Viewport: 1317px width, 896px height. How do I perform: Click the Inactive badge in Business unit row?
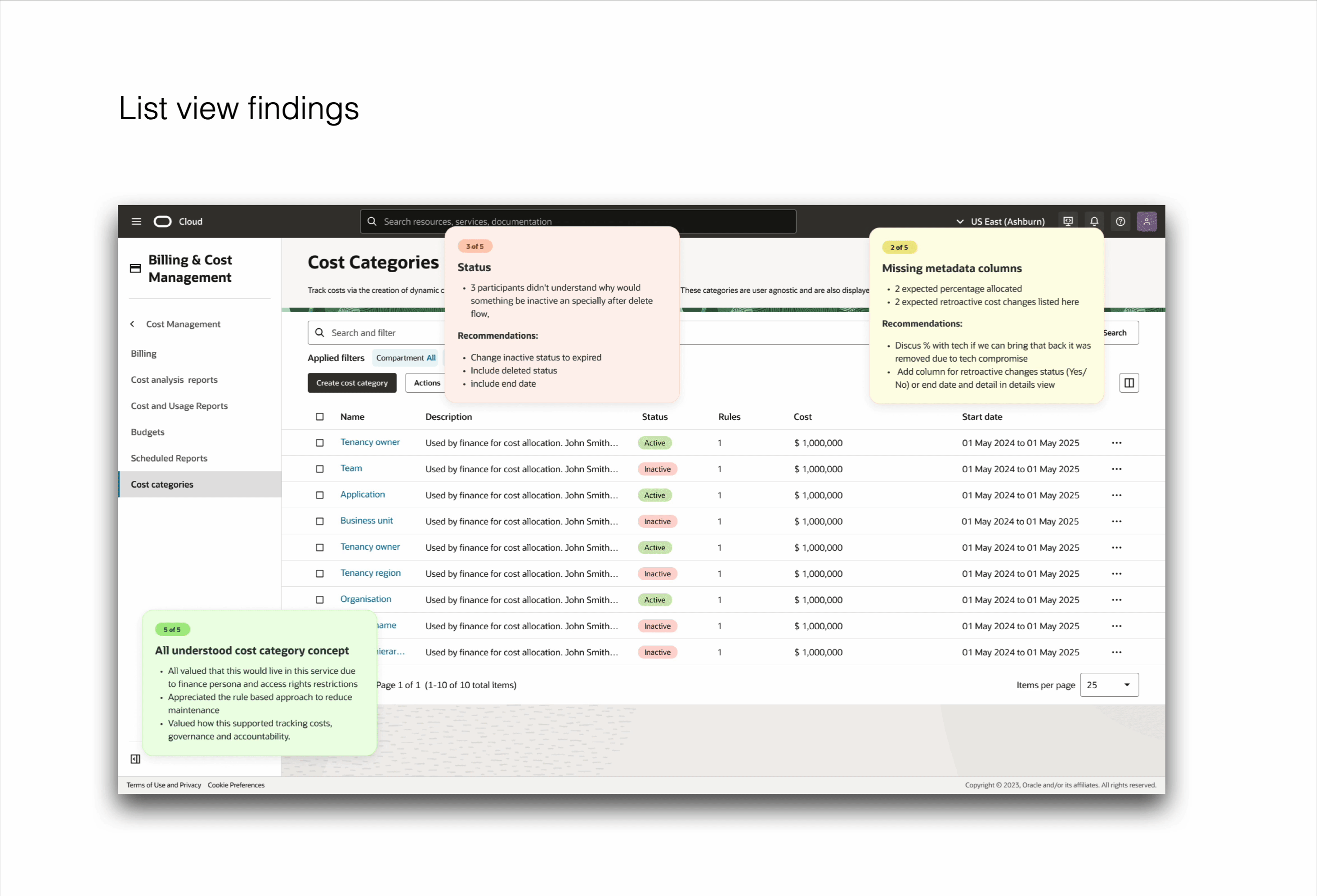[657, 521]
